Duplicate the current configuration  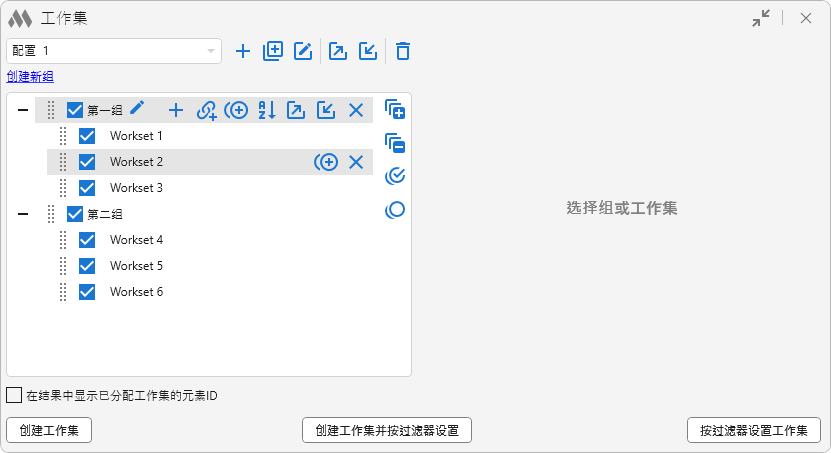click(x=273, y=51)
